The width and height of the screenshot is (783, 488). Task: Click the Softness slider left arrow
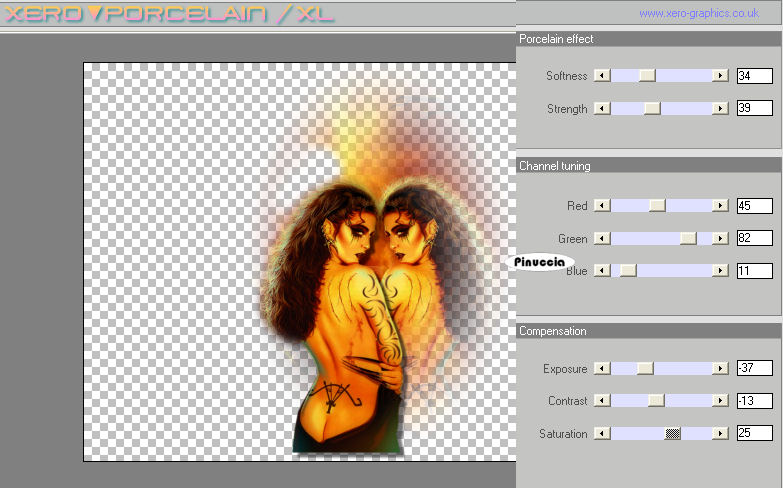pyautogui.click(x=602, y=75)
